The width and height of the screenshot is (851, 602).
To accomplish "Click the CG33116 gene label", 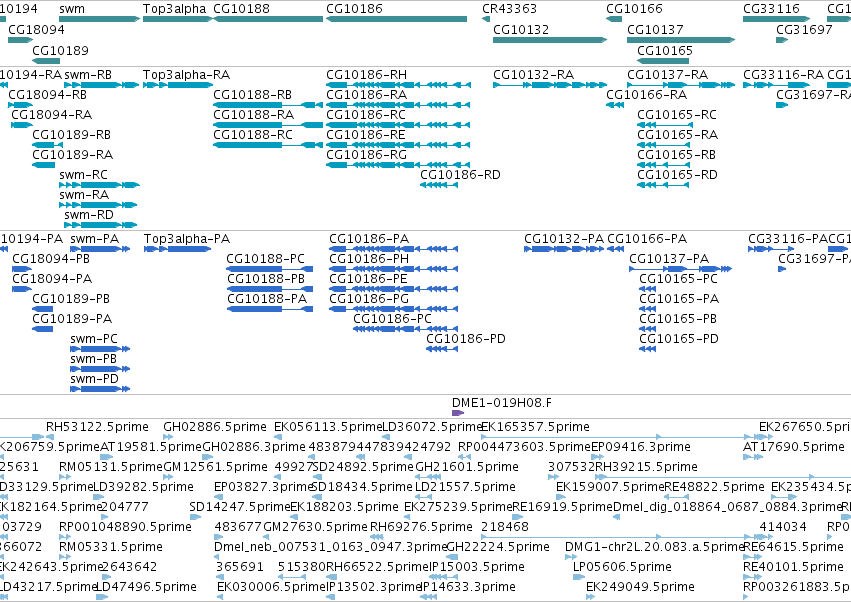I will coord(771,9).
